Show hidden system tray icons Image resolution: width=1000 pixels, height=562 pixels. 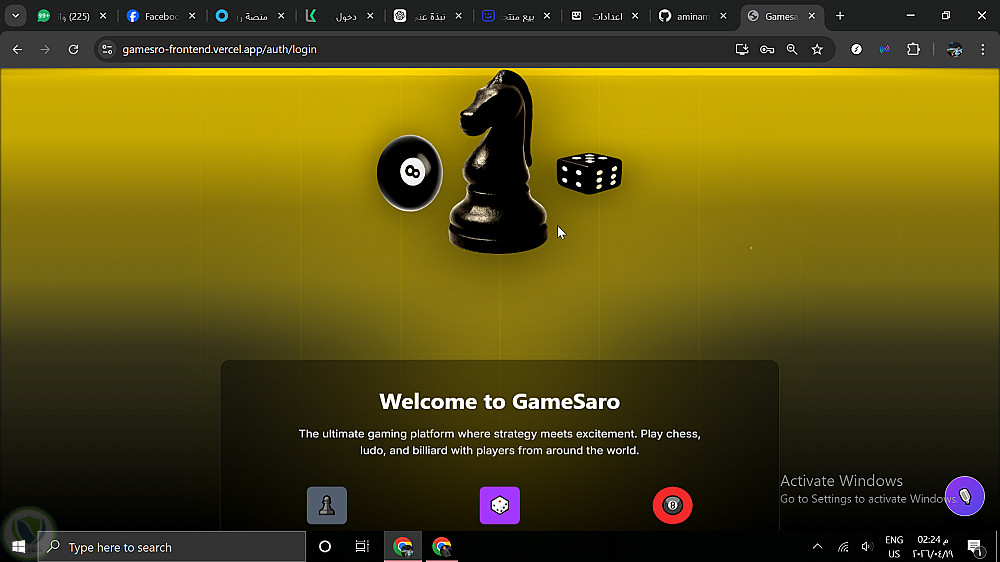817,547
